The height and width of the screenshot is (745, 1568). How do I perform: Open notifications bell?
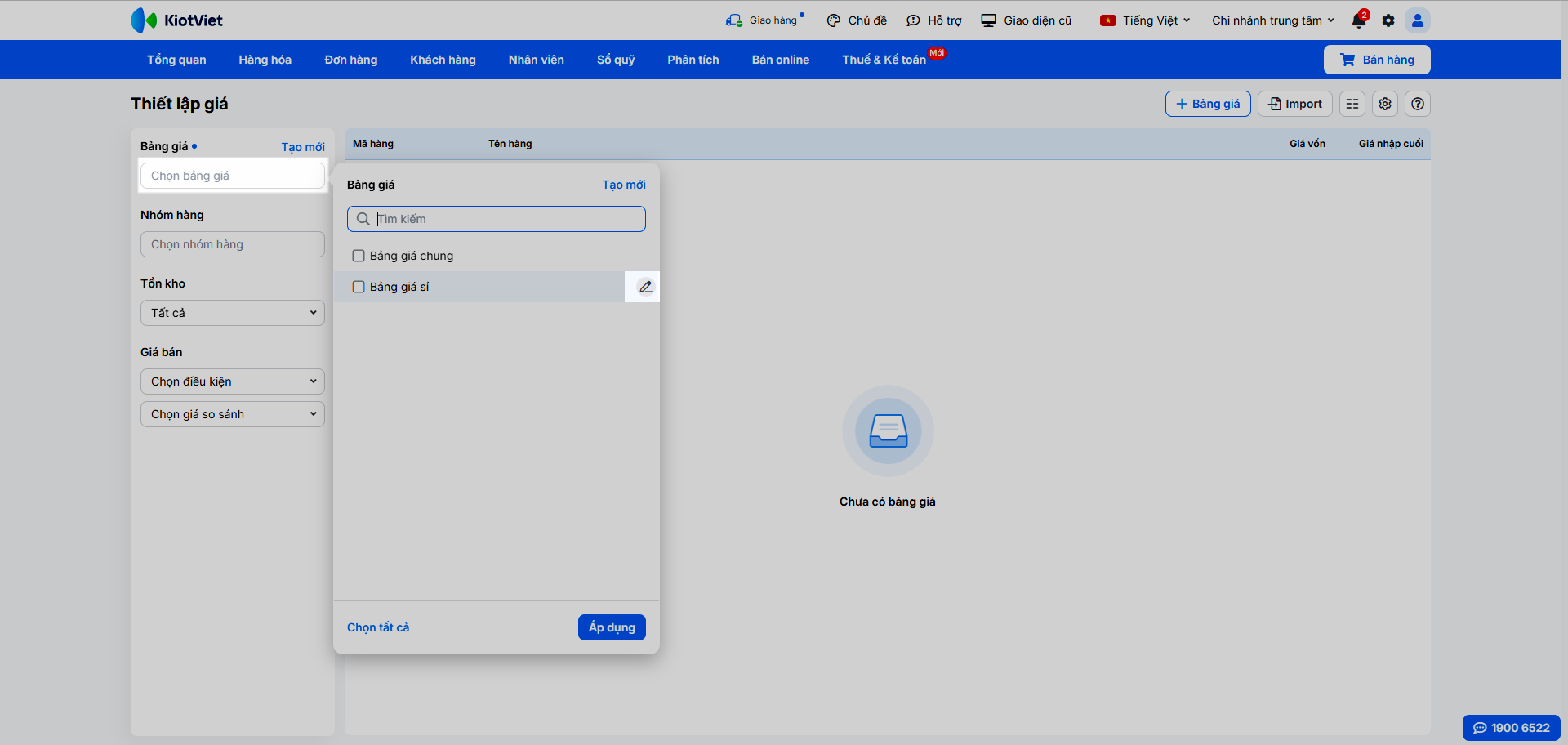(1359, 20)
